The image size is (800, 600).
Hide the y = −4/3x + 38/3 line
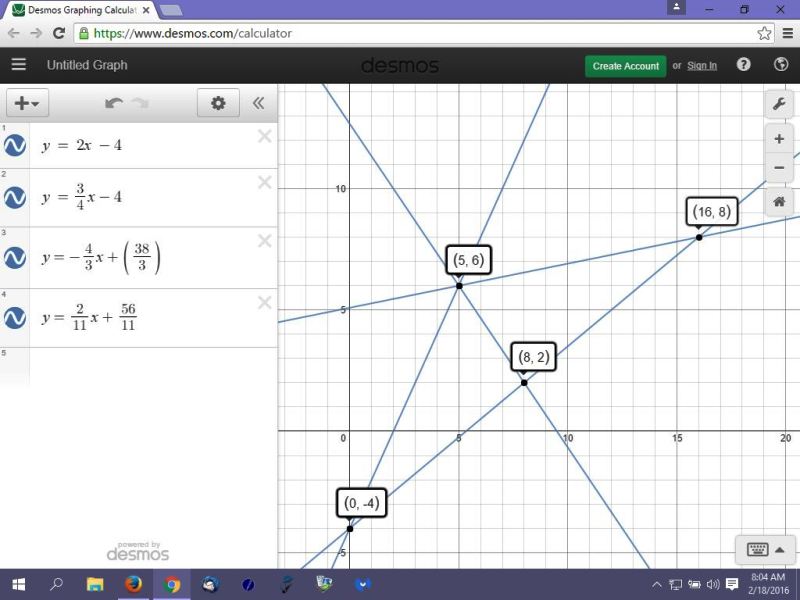15,258
